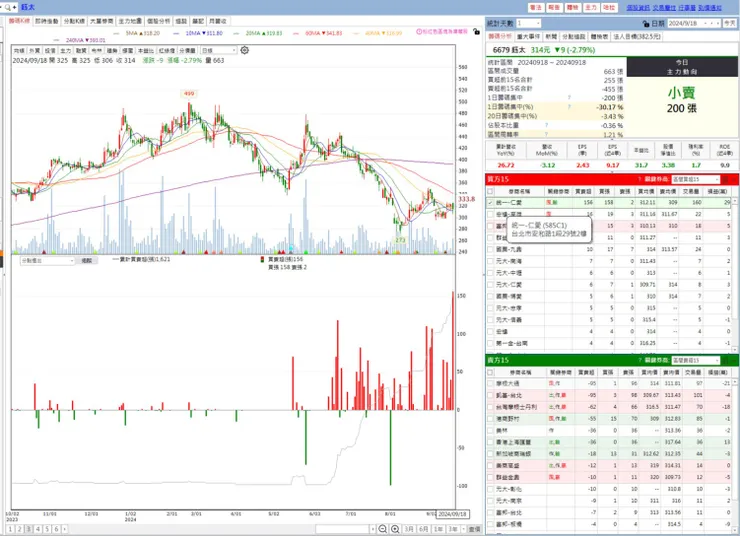Image resolution: width=740 pixels, height=536 pixels.
Task: Switch to the 即時走勢 tab
Action: click(x=47, y=21)
